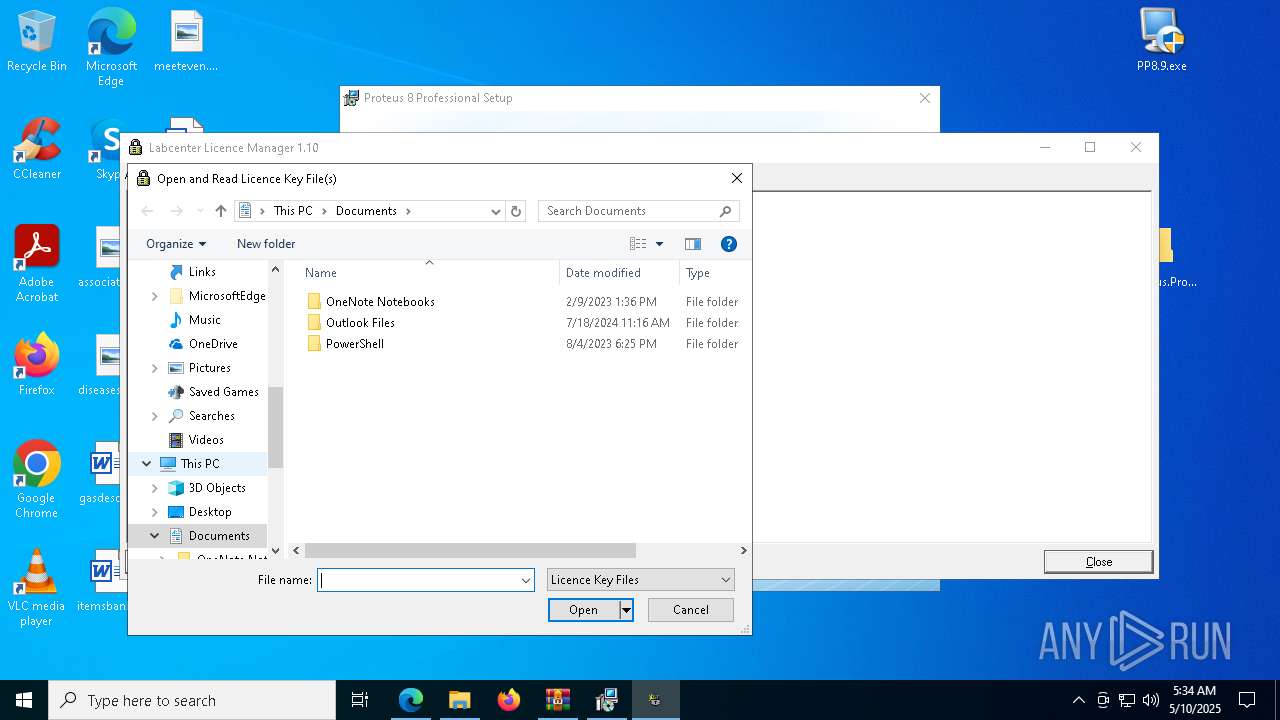Click the Forward navigation arrow in file dialog
Screen dimensions: 1280x720
pos(177,211)
